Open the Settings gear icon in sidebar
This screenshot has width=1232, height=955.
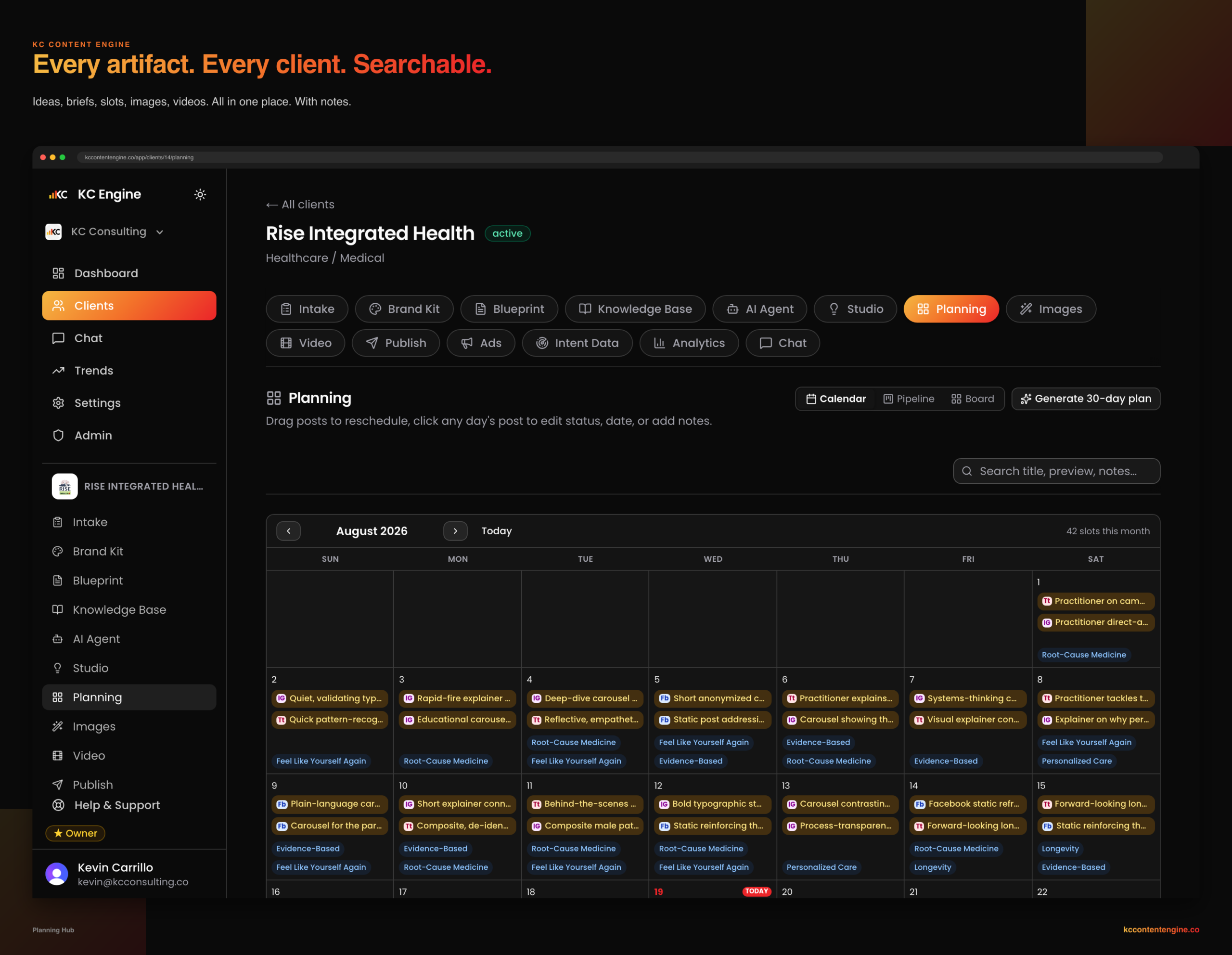click(x=58, y=403)
